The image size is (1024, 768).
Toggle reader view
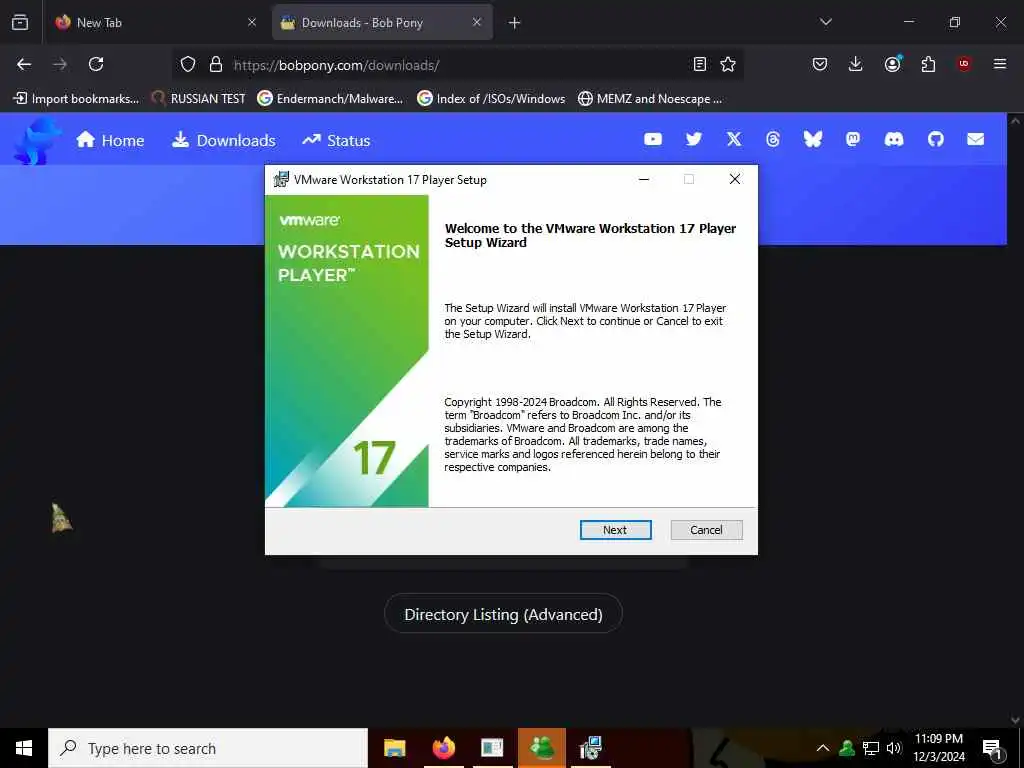(x=699, y=64)
